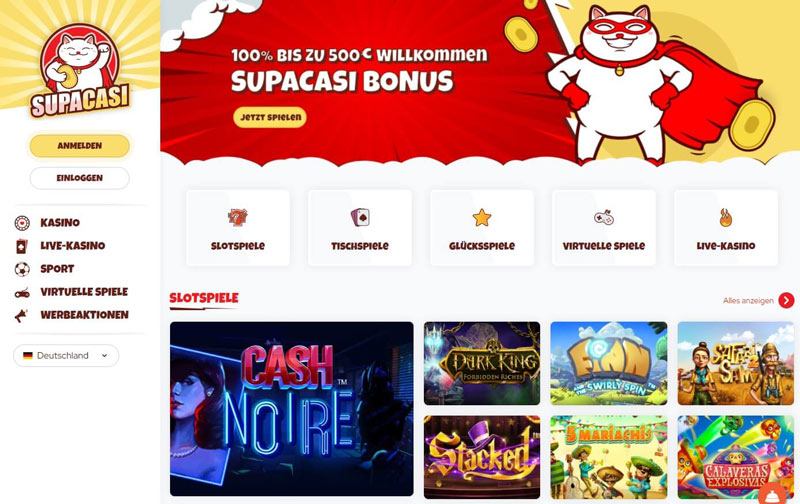Click the Alles anzeigen link
Image resolution: width=800 pixels, height=504 pixels.
pyautogui.click(x=748, y=301)
